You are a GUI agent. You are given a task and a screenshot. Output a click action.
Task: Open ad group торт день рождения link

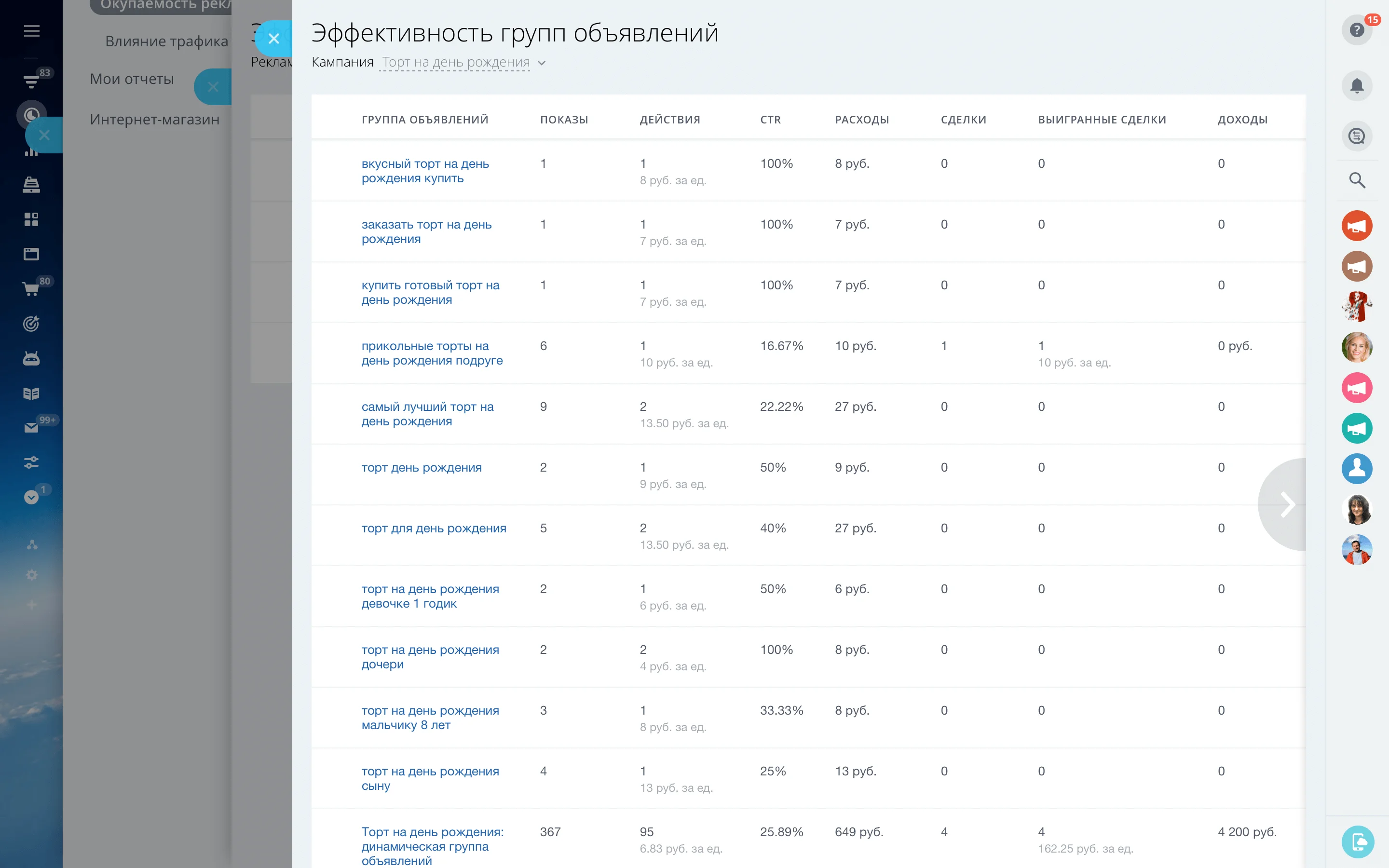click(x=422, y=467)
